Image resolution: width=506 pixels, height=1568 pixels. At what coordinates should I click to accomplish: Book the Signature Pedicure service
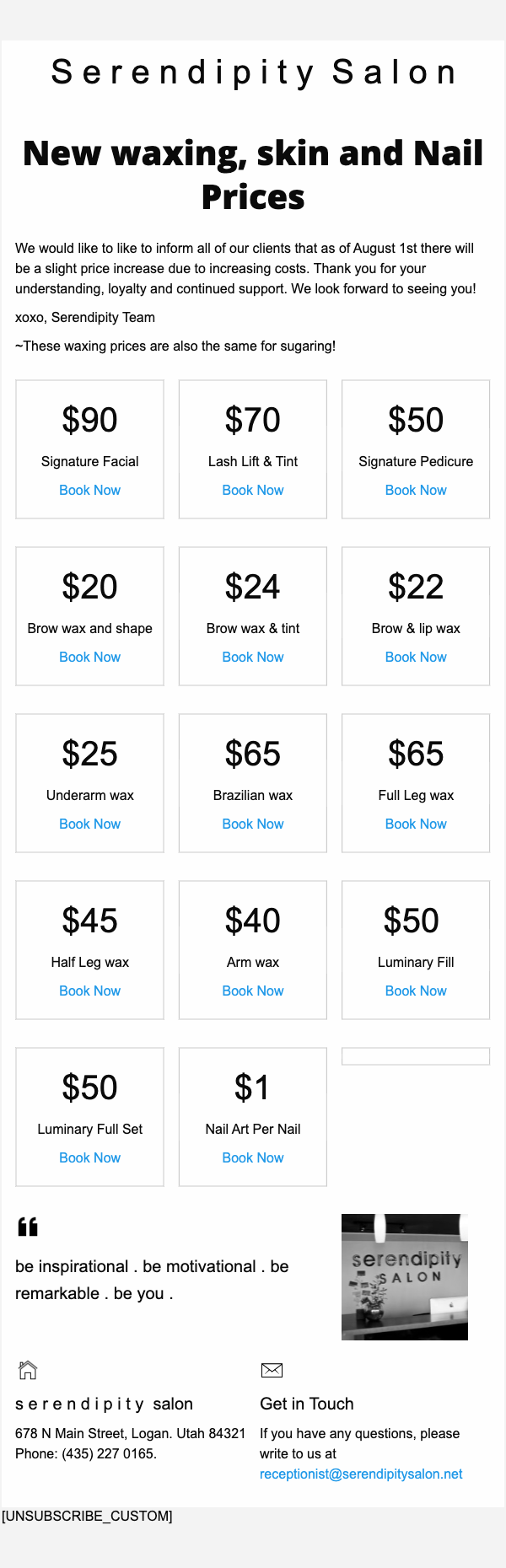click(416, 490)
